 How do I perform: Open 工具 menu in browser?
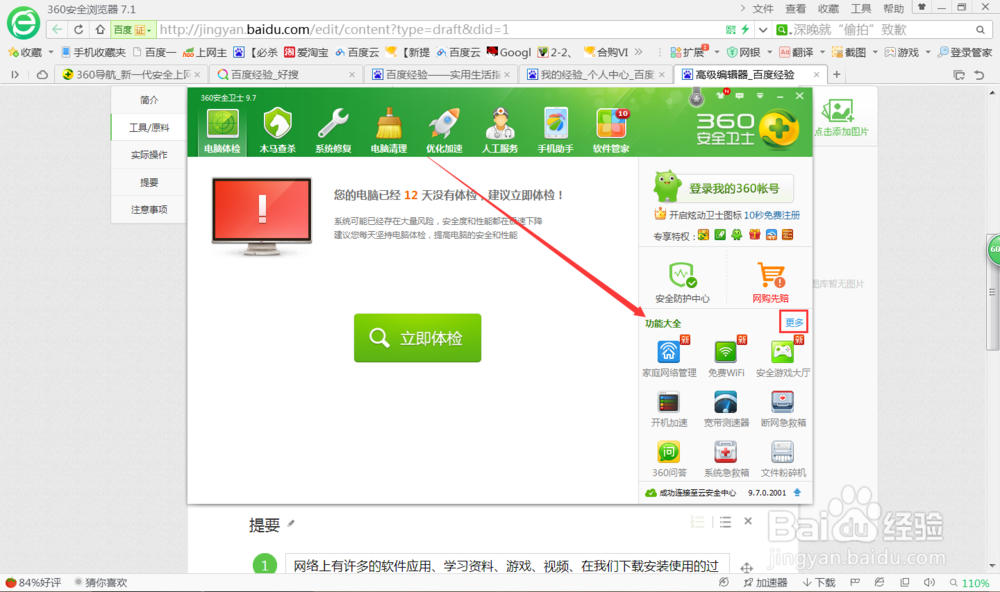click(861, 8)
